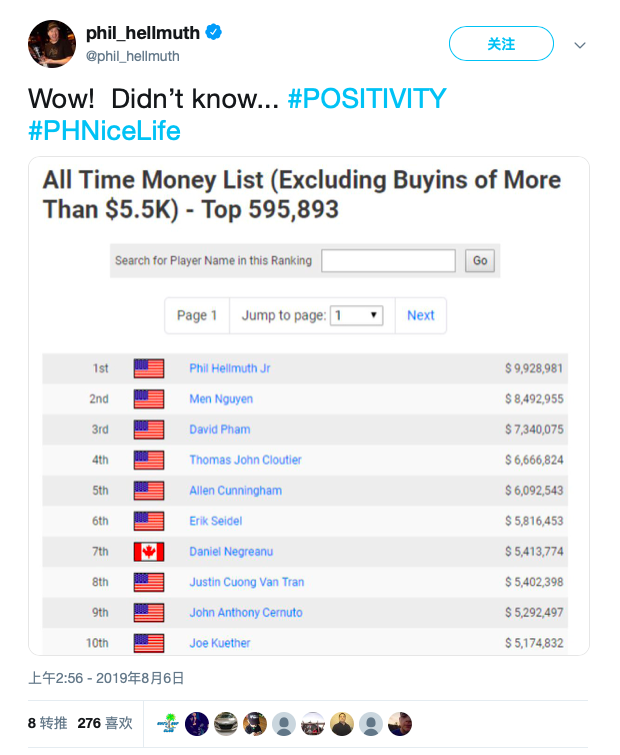The width and height of the screenshot is (620, 755).
Task: Click the Canada flag beside Daniel Negreanu
Action: 149,551
